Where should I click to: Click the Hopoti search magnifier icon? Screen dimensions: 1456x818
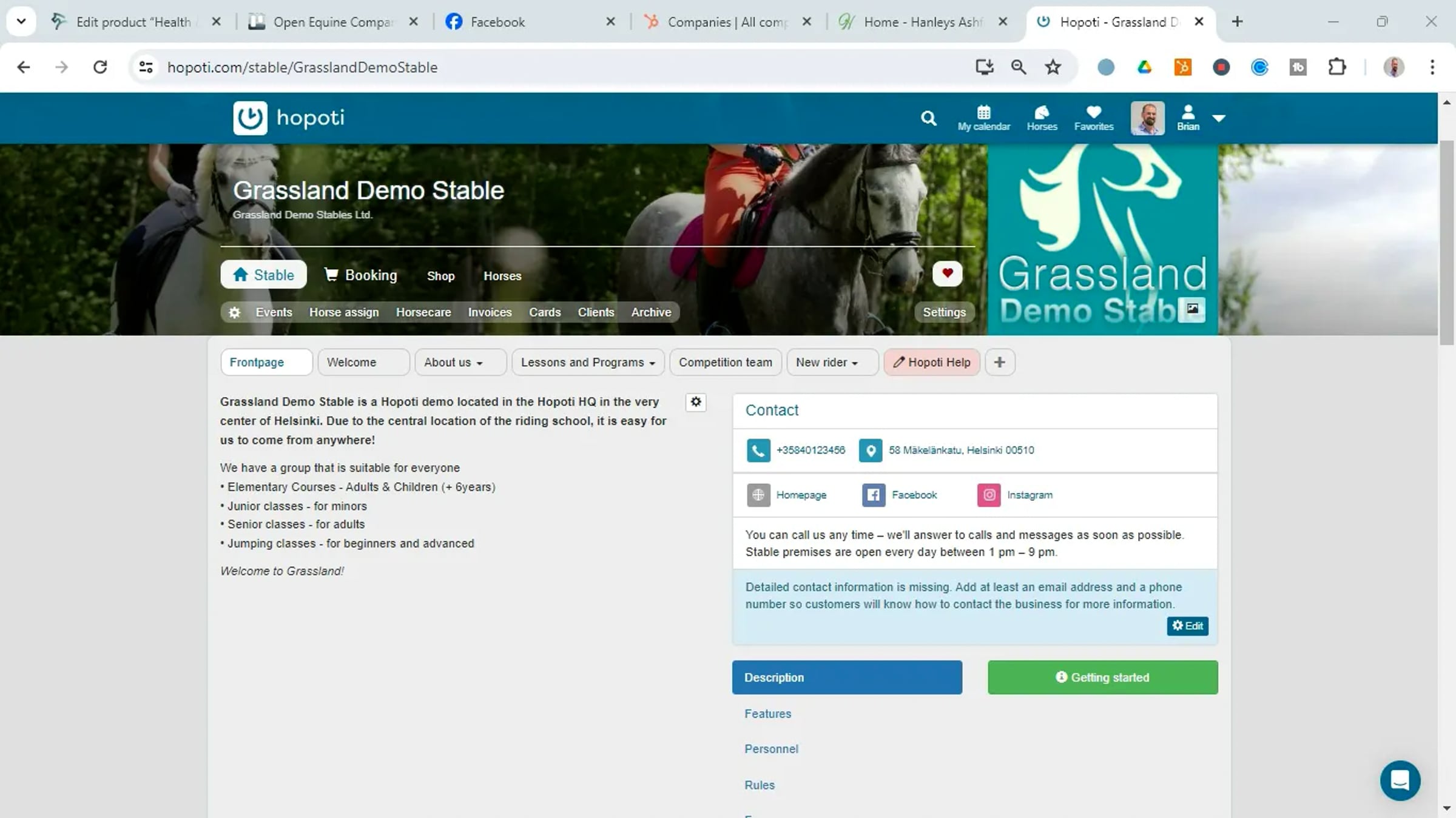[x=928, y=118]
